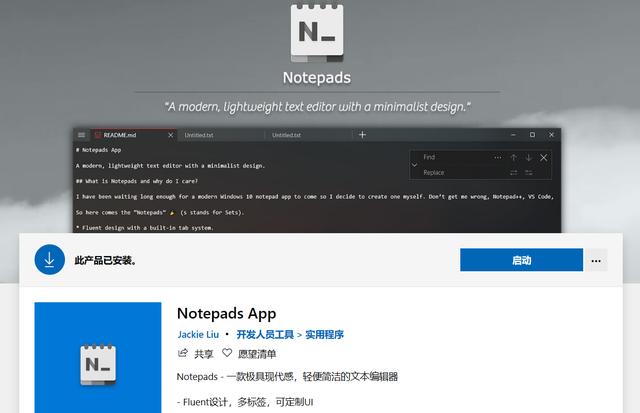Click the description line 'Notepads - 一款极具现代感'
640x413 pixels.
(x=287, y=376)
